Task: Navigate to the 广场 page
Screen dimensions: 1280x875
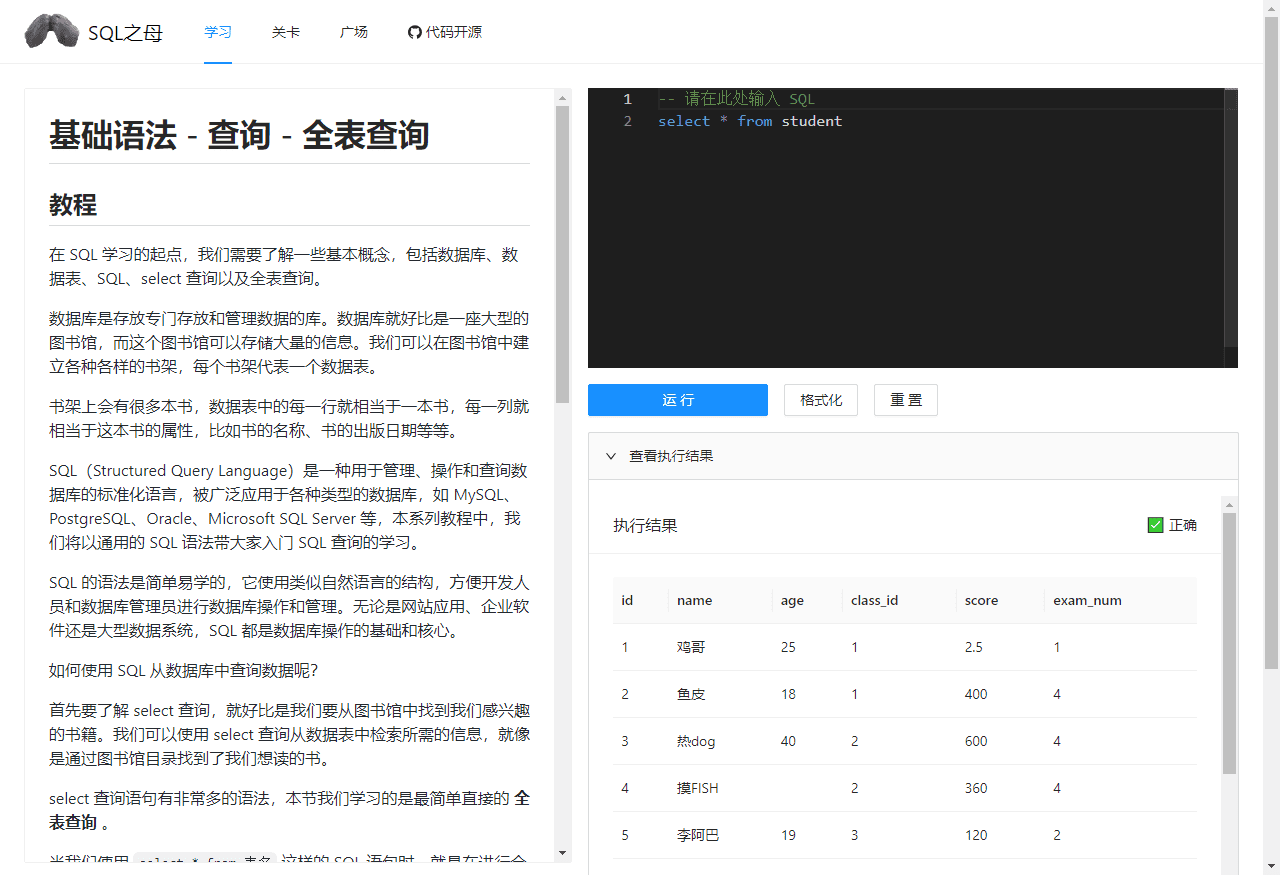Action: [x=353, y=31]
